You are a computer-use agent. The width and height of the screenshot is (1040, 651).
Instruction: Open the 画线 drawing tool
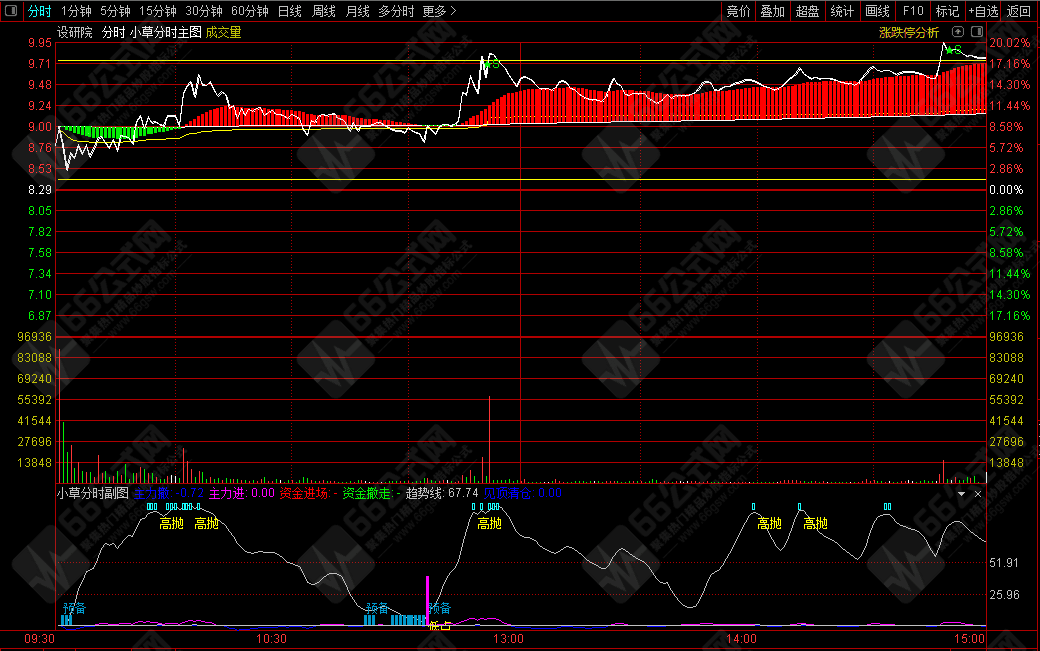click(877, 11)
